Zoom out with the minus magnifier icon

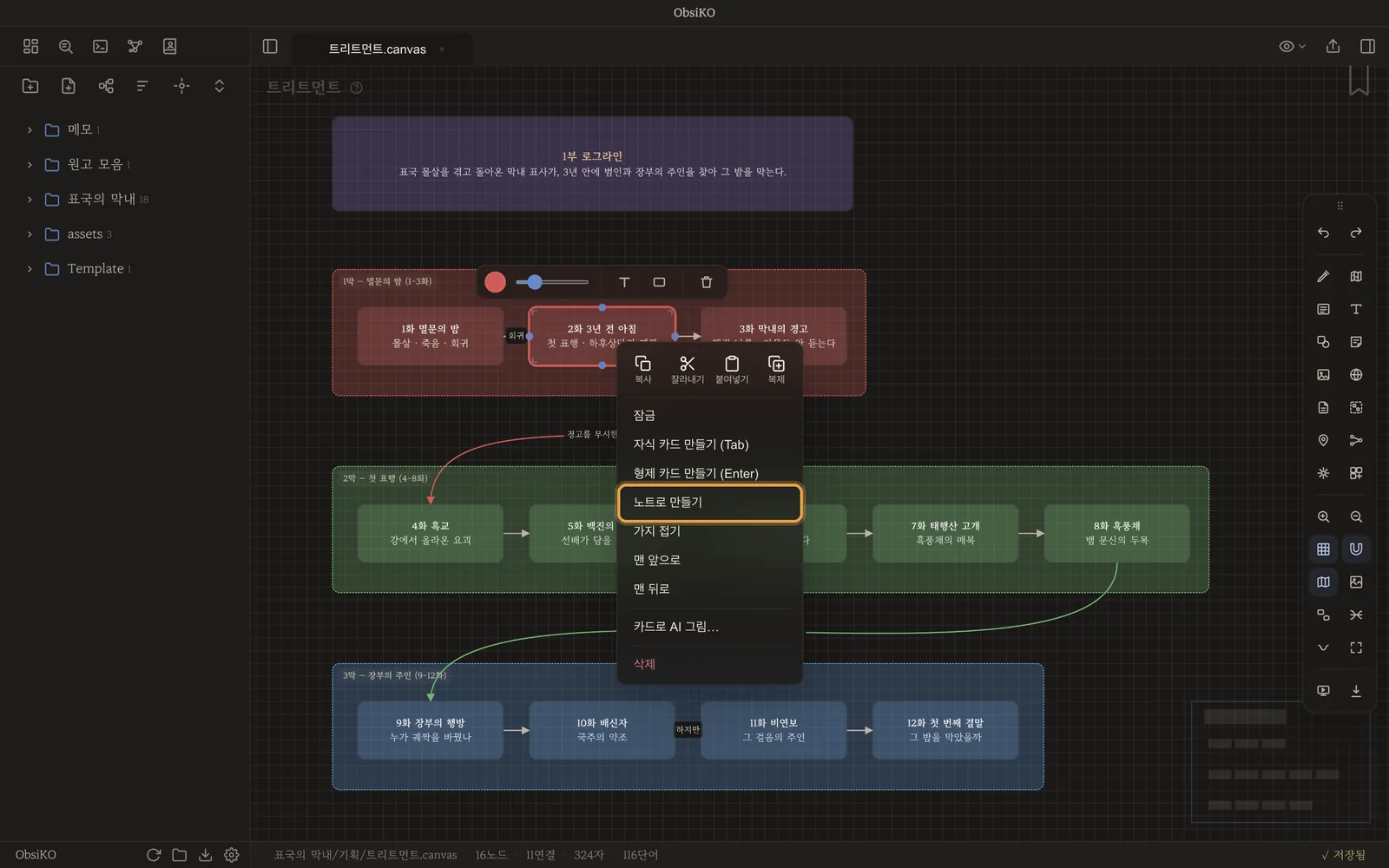click(1356, 516)
